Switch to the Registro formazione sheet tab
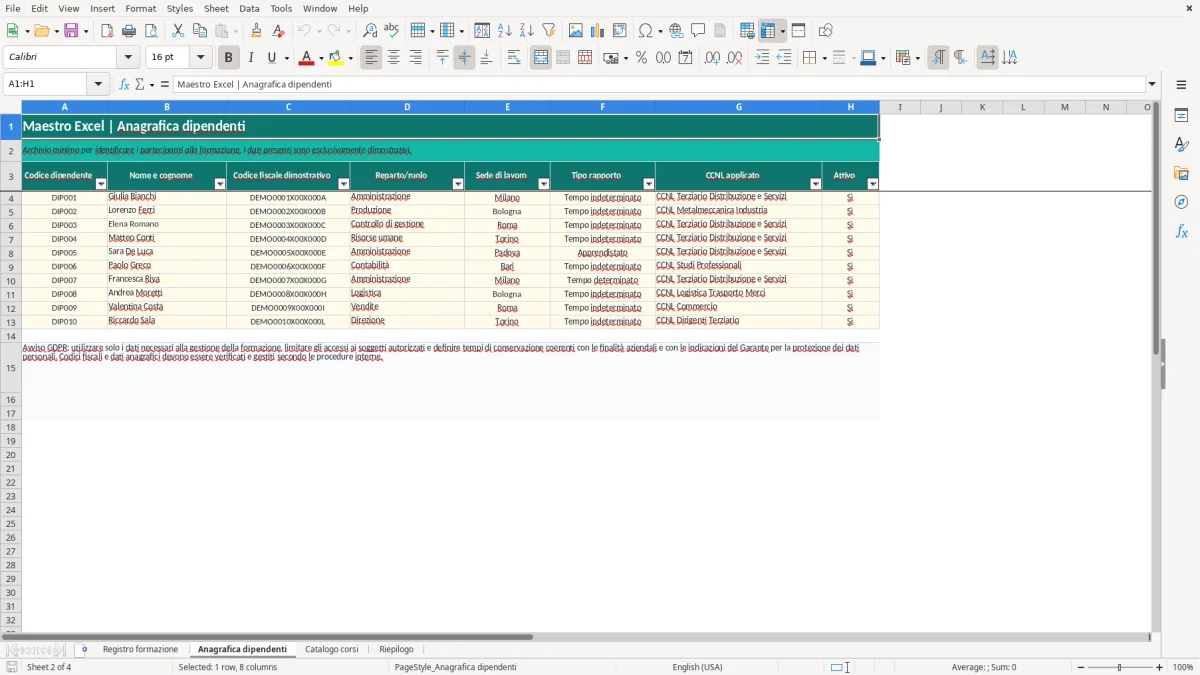1200x675 pixels. 140,650
